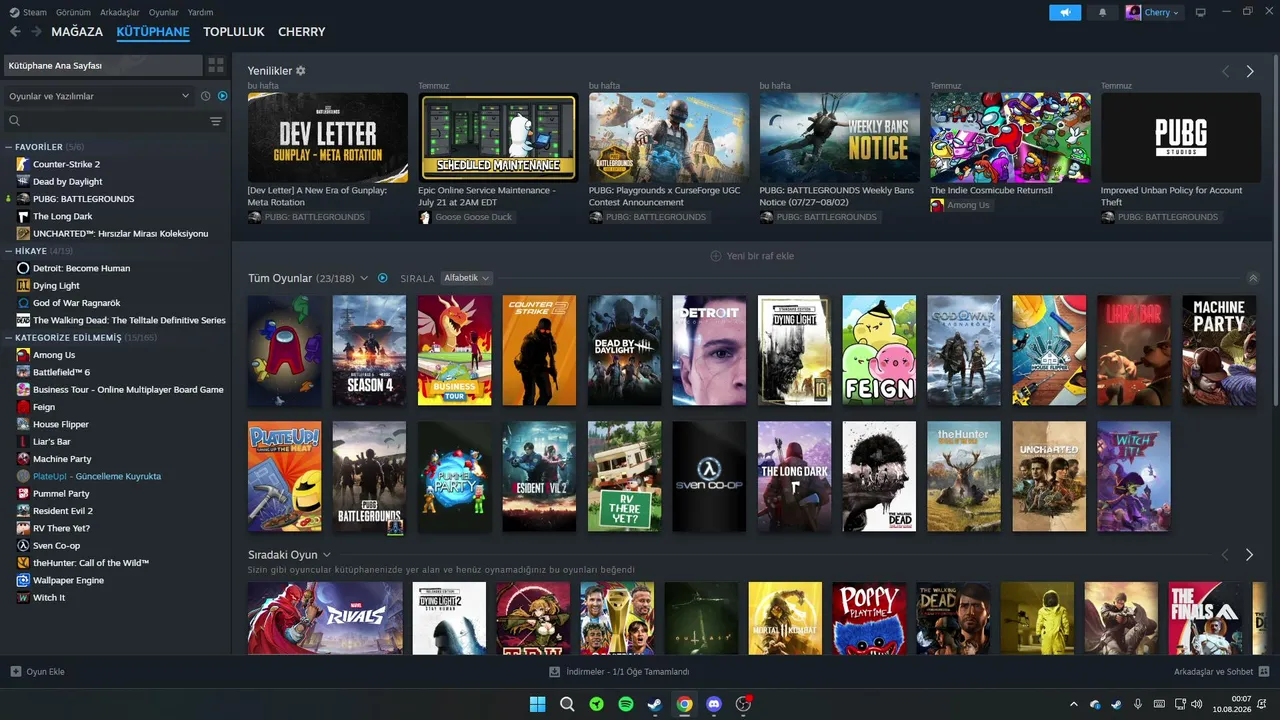Open the Görünüm menu
The height and width of the screenshot is (720, 1280).
point(73,12)
